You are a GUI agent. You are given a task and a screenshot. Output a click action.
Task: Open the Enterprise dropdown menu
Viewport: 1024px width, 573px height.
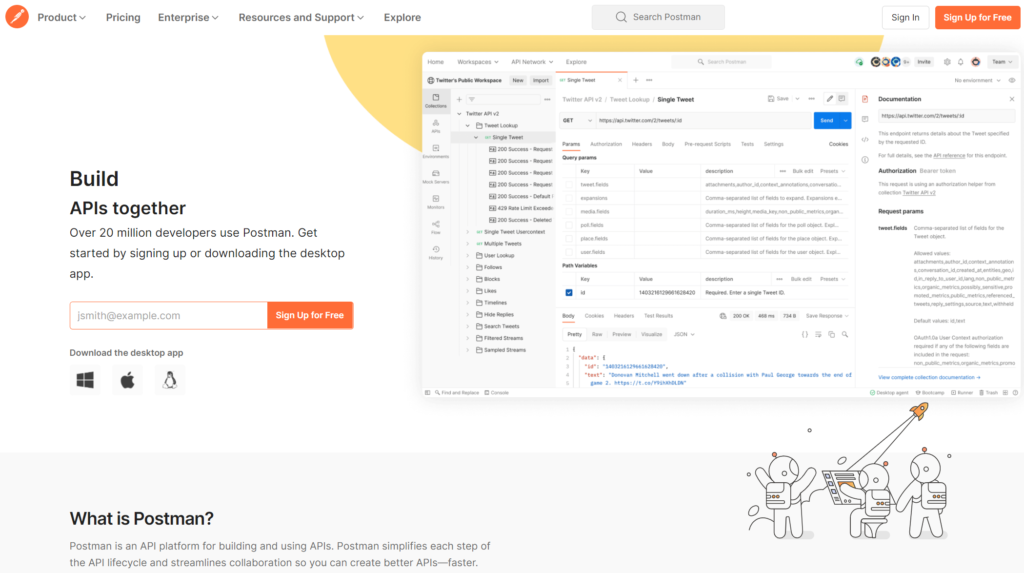188,18
